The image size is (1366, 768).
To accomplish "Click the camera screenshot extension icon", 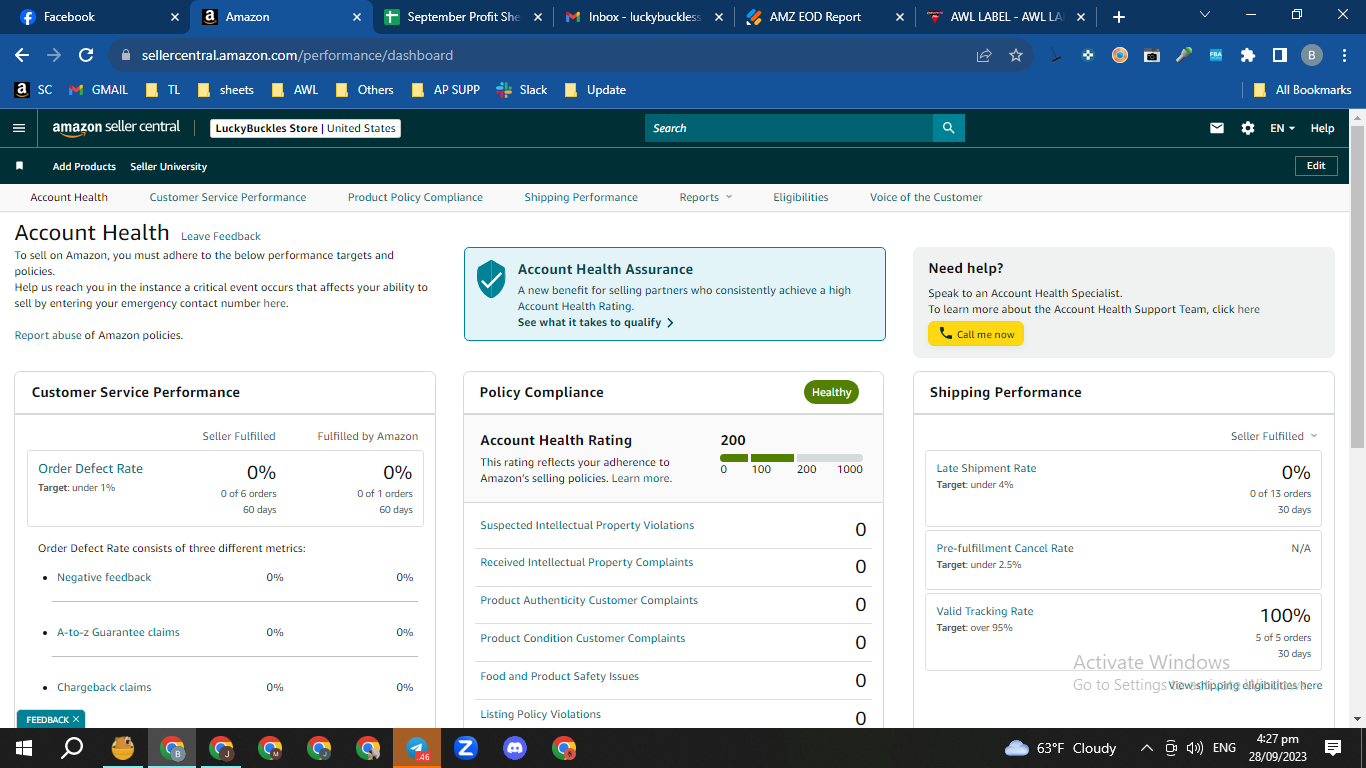I will (x=1152, y=55).
